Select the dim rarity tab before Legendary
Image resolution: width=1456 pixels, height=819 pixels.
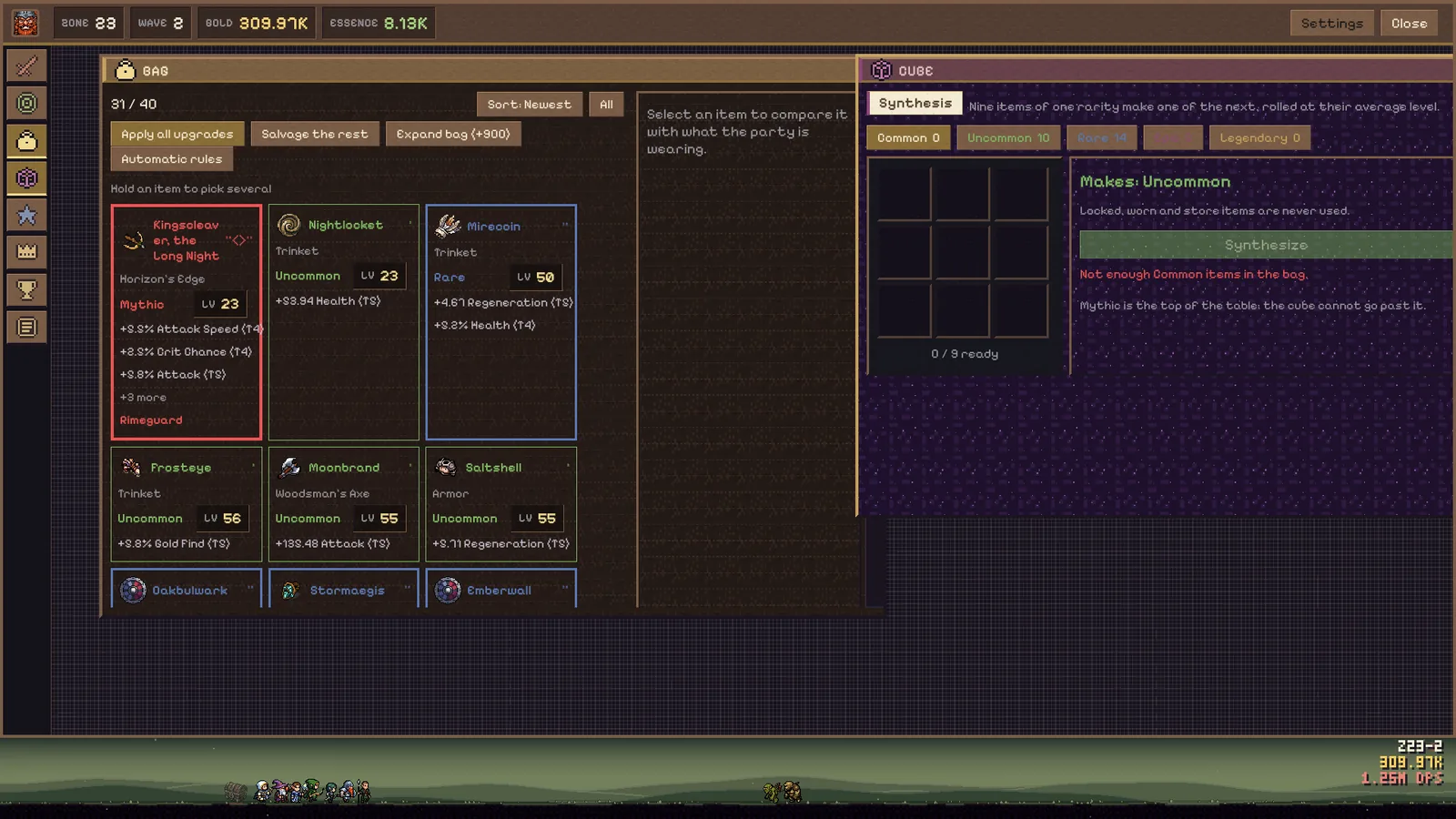click(x=1173, y=137)
